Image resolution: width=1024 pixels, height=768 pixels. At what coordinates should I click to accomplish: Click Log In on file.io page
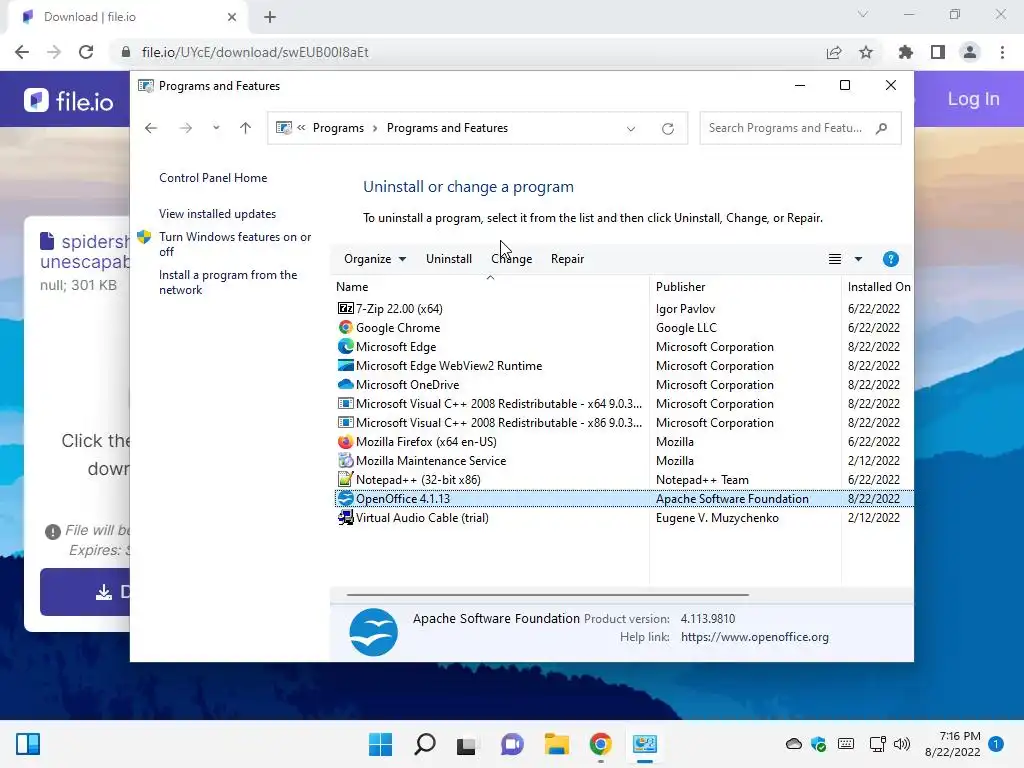(x=973, y=99)
